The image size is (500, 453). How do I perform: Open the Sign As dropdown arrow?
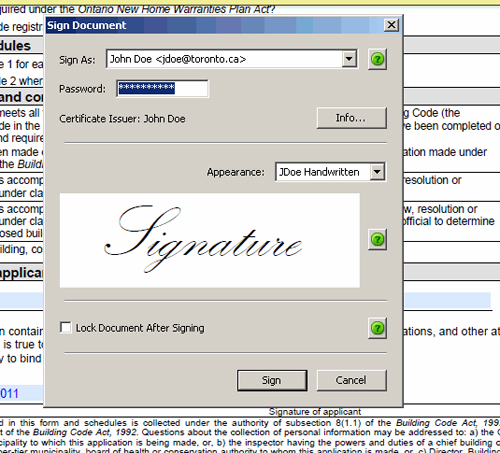[x=349, y=59]
